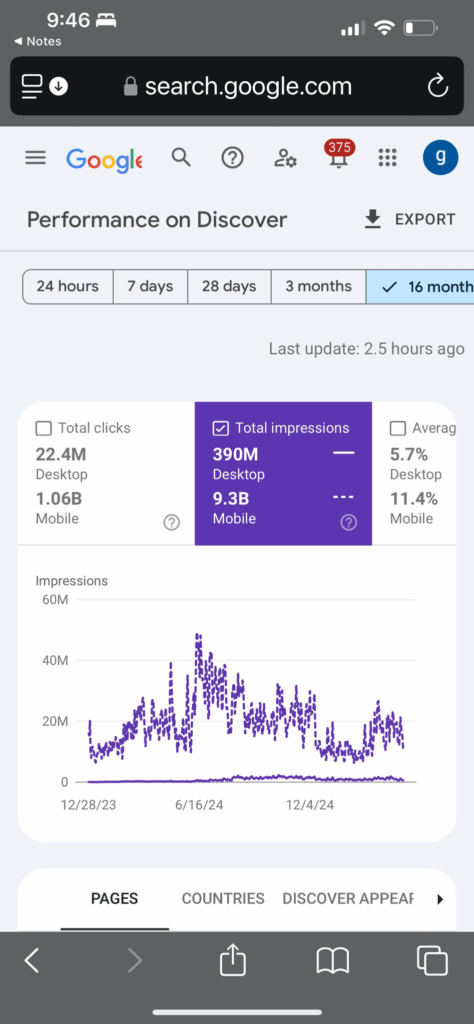The image size is (474, 1024).
Task: Select the 24 hours range
Action: [68, 287]
